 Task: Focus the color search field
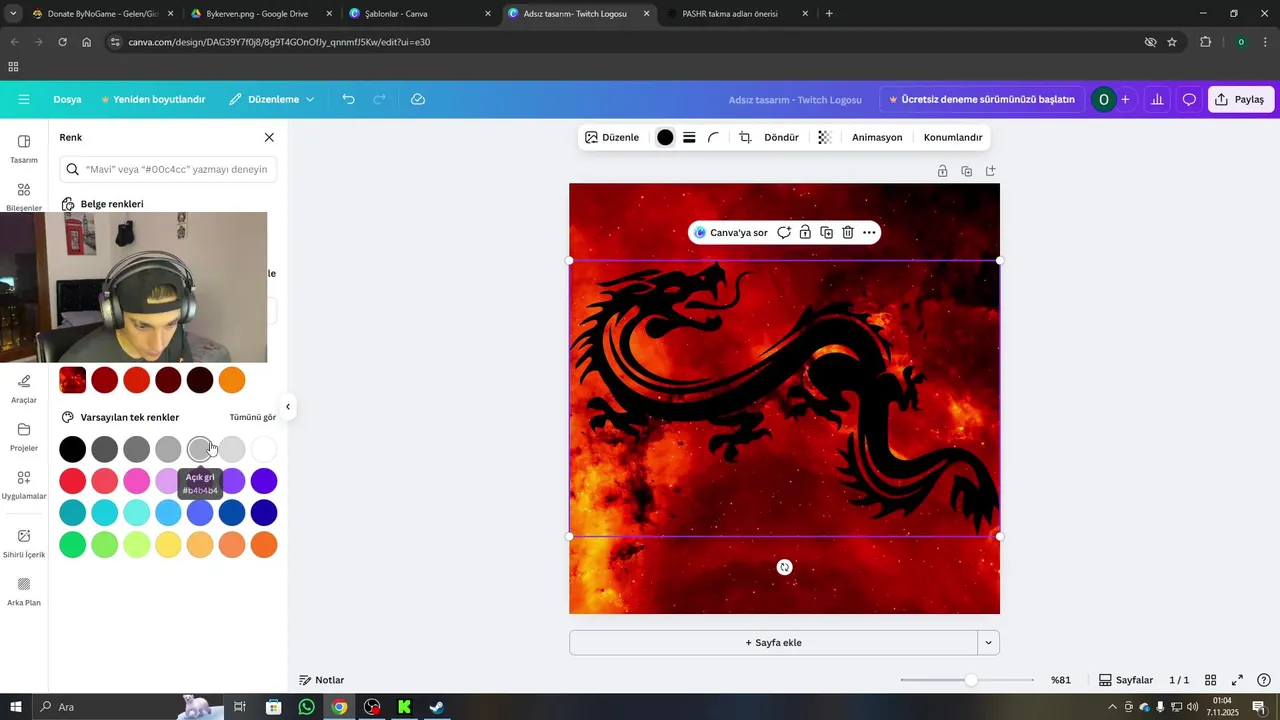point(168,169)
